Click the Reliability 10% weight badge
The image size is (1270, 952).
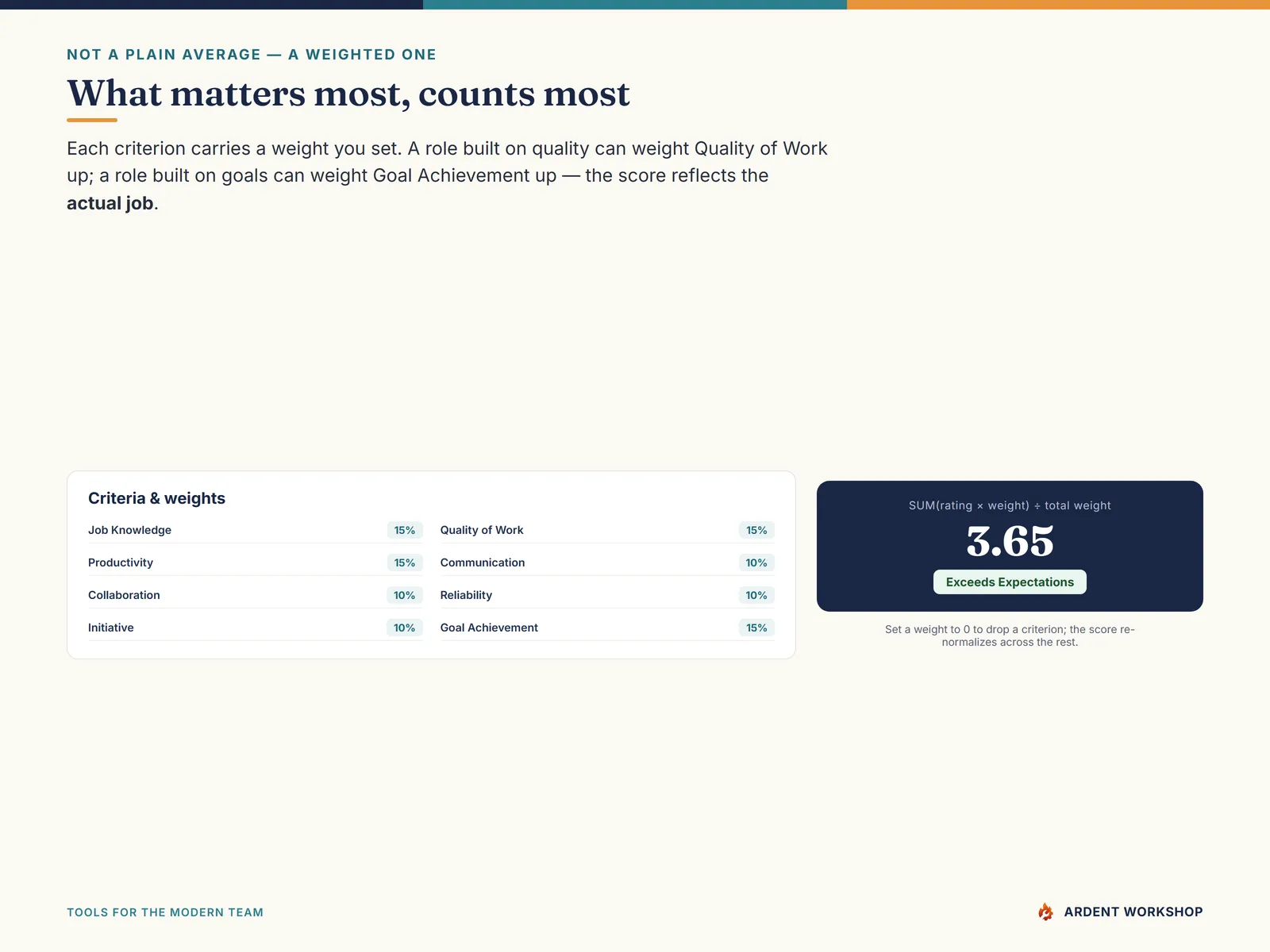756,595
